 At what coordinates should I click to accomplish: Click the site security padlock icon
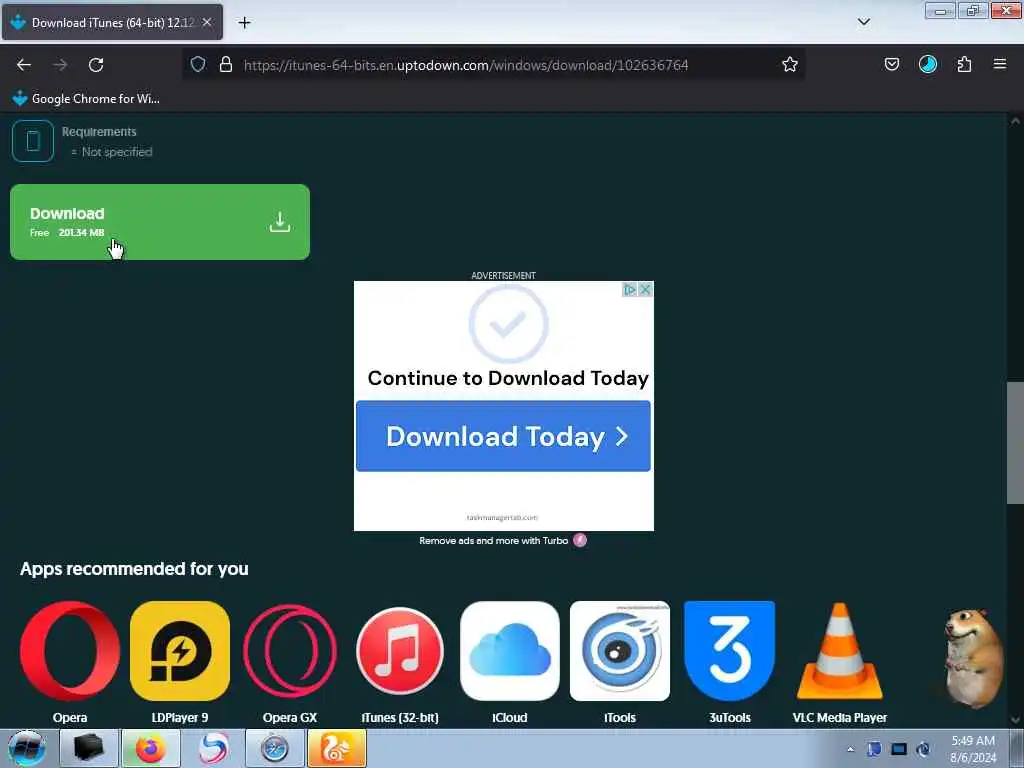pos(226,64)
